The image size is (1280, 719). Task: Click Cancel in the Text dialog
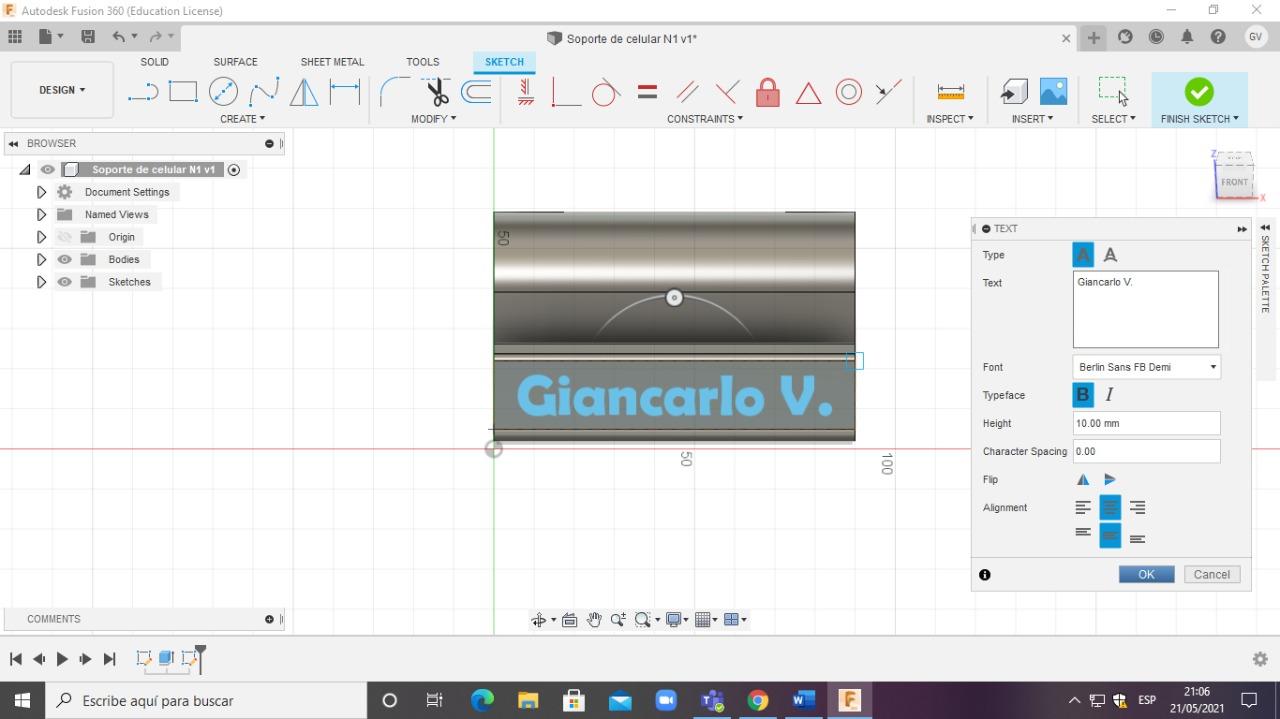1212,574
